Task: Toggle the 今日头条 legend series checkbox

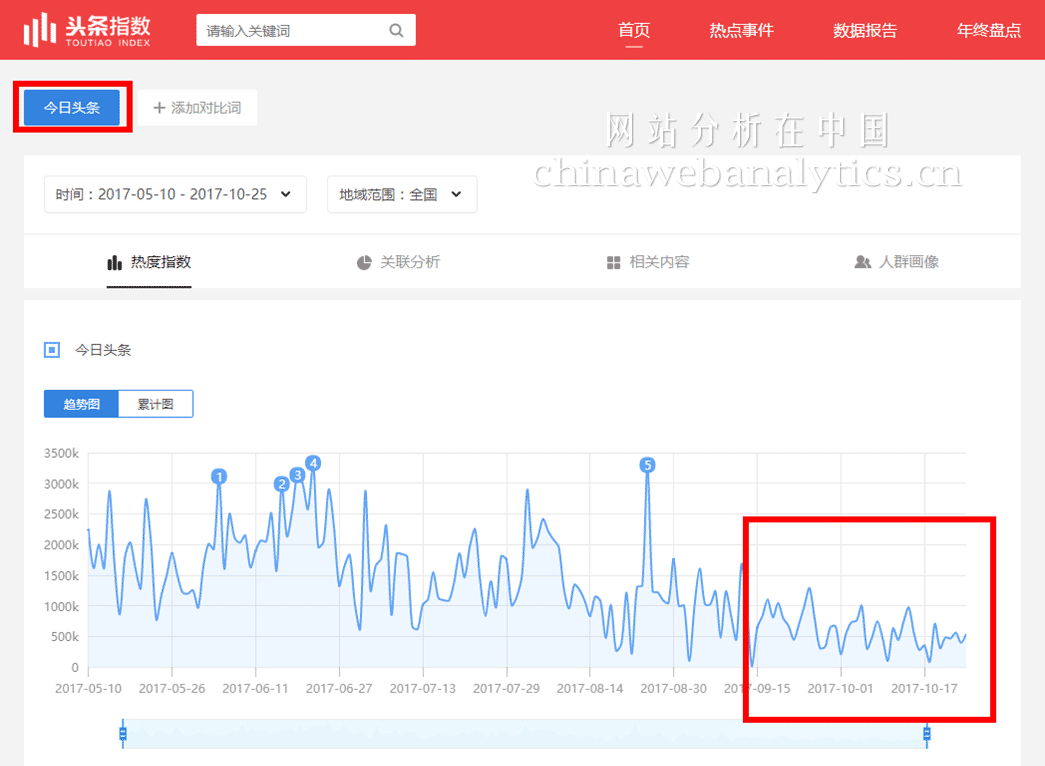Action: coord(52,350)
